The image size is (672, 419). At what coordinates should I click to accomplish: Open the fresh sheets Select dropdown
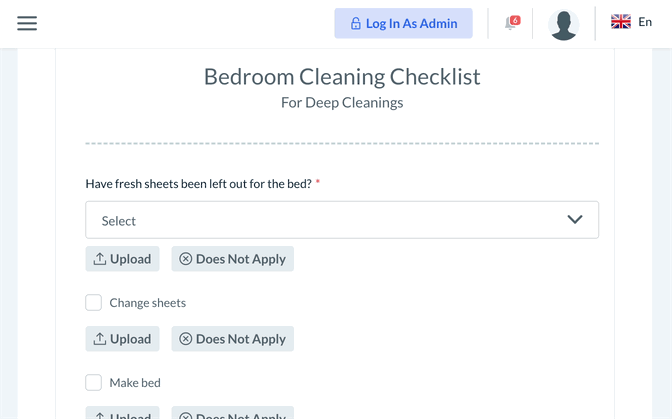tap(330, 221)
